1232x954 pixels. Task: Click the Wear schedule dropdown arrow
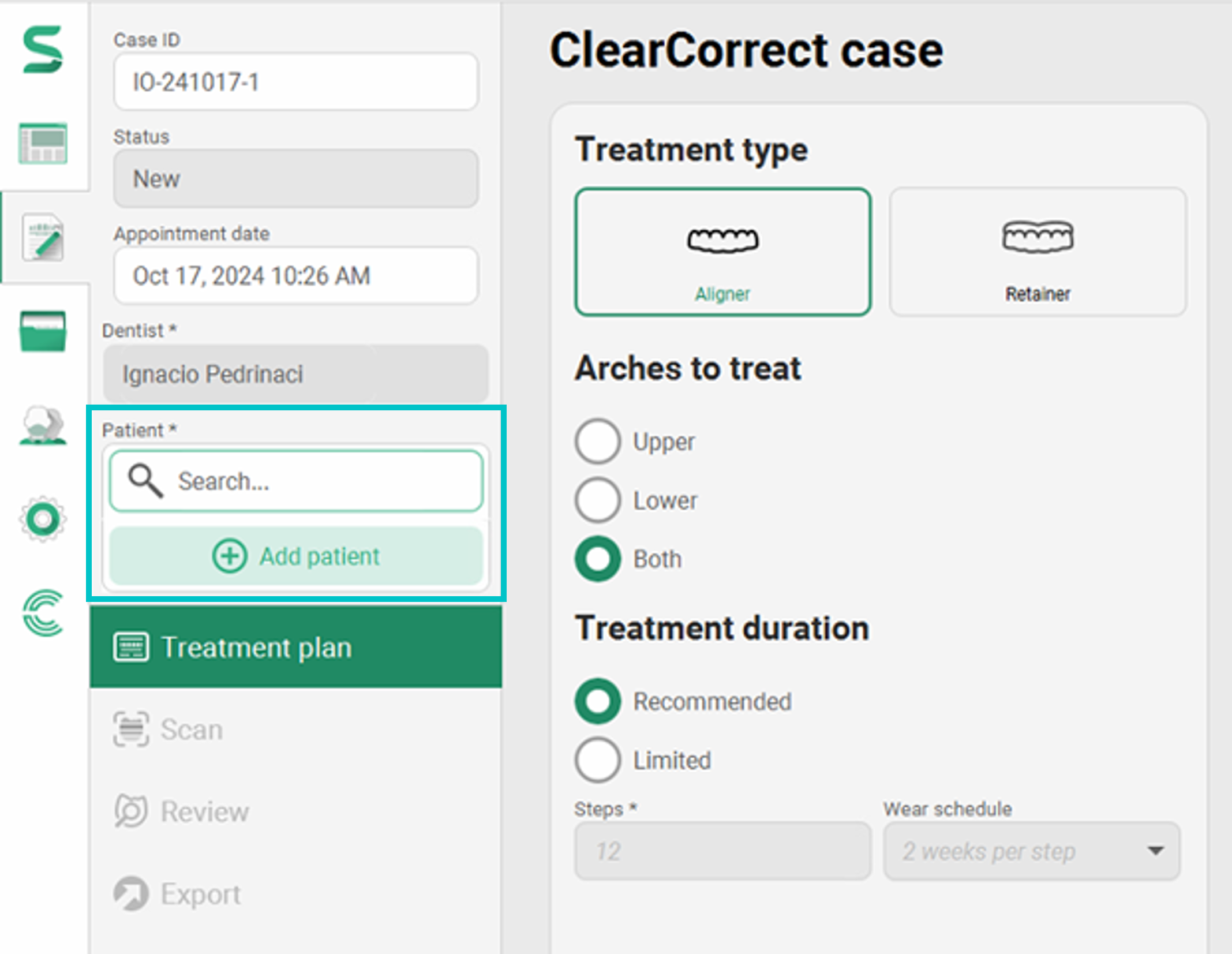(x=1155, y=851)
